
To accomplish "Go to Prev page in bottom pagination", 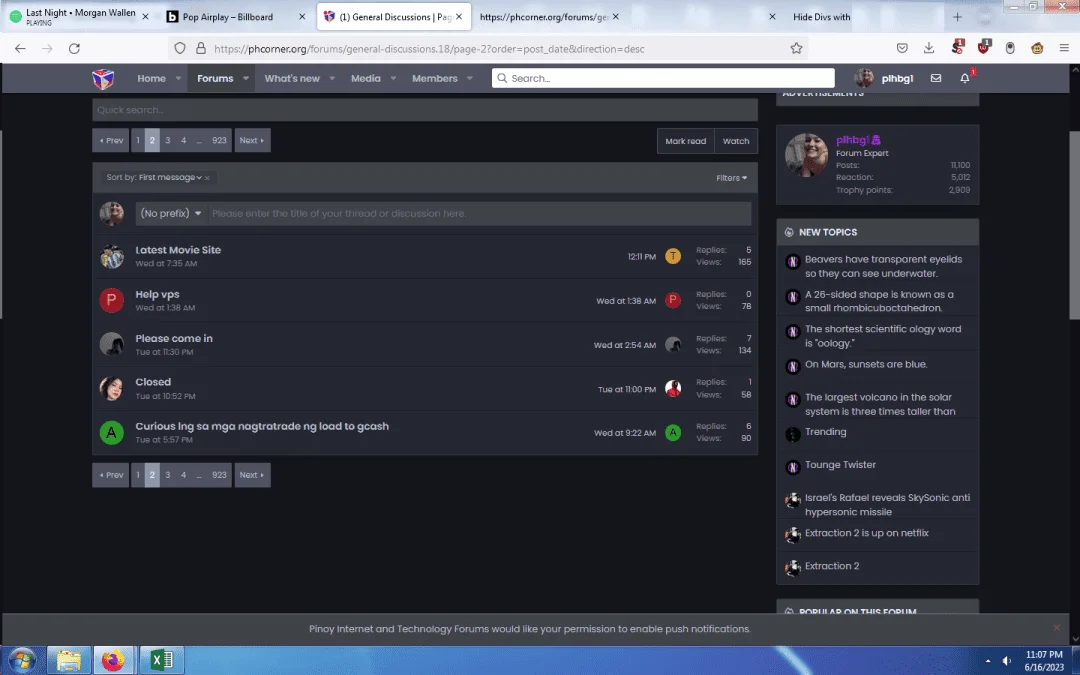I will point(111,475).
